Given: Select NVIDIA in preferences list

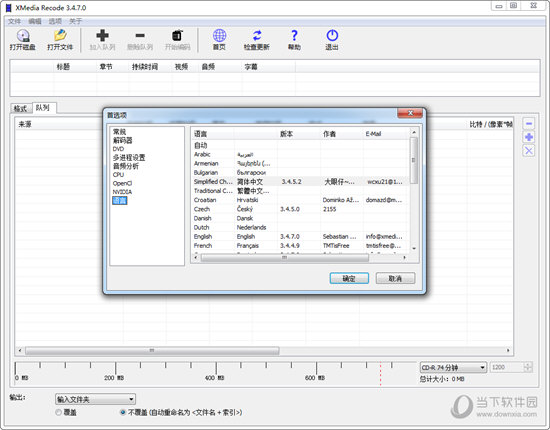Looking at the screenshot, I should (122, 192).
